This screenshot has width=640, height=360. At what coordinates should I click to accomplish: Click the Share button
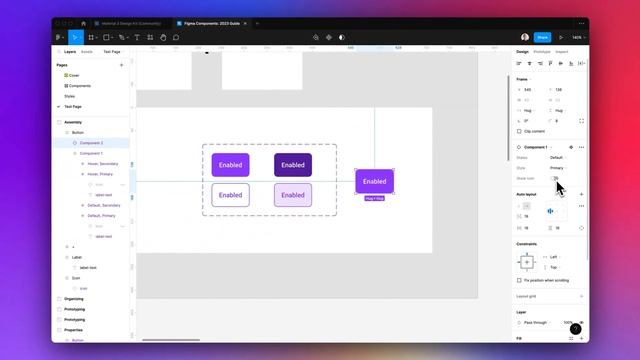tap(542, 37)
